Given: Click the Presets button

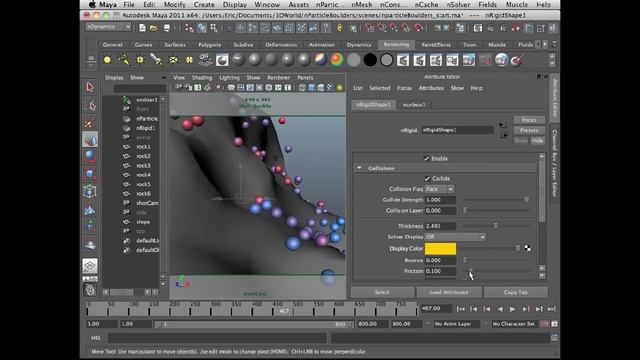Looking at the screenshot, I should pos(529,130).
